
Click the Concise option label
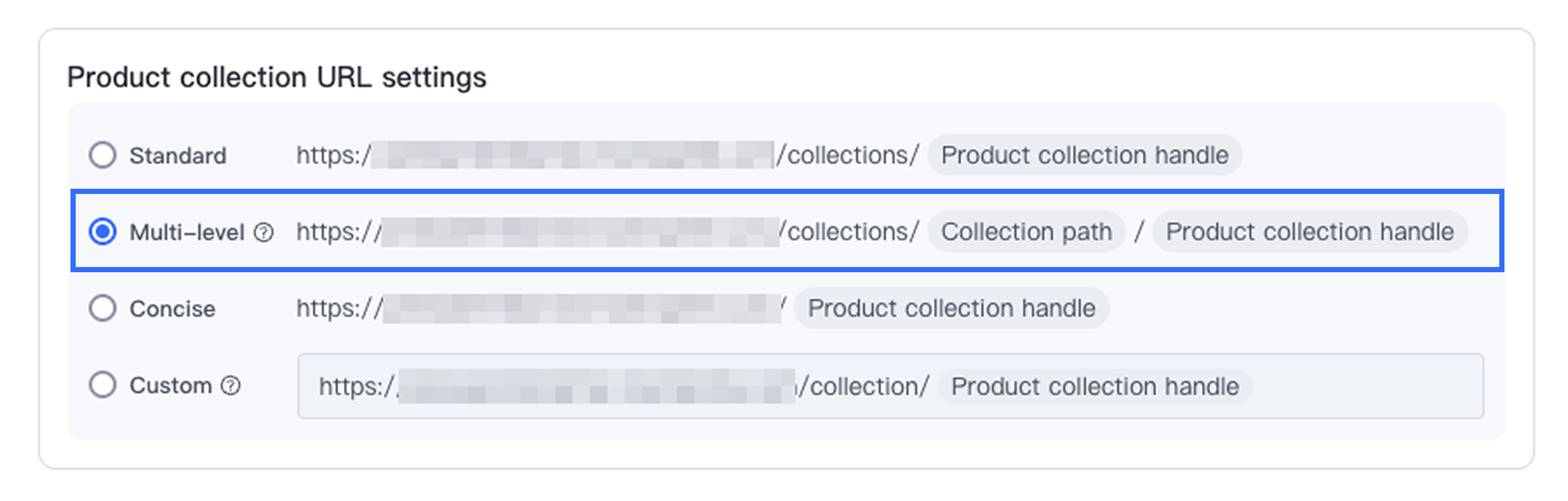click(x=172, y=309)
